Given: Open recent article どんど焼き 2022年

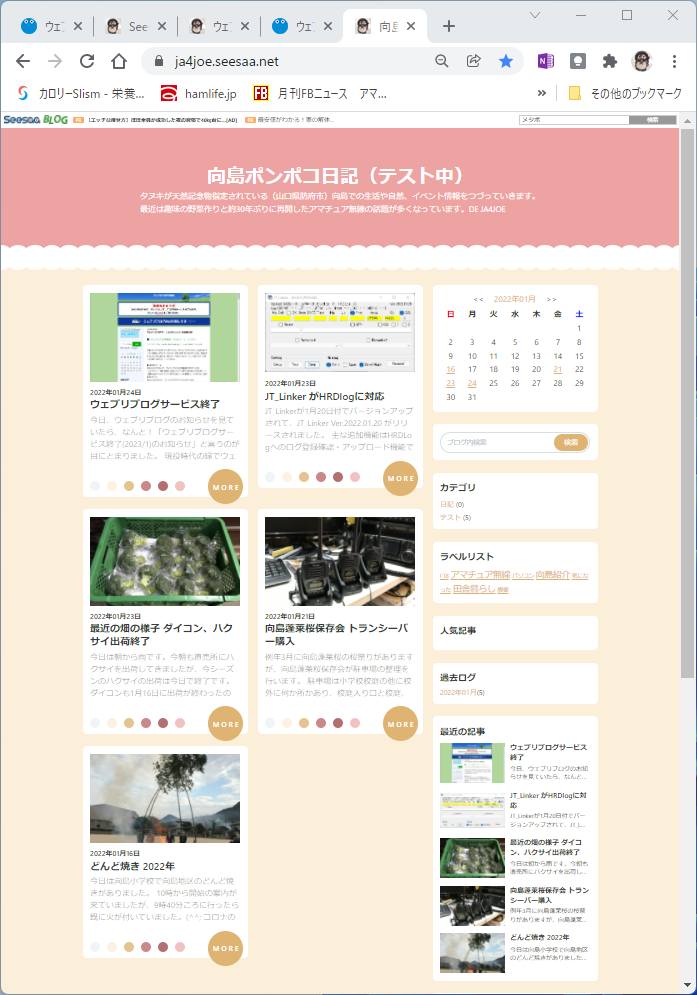Looking at the screenshot, I should (540, 937).
